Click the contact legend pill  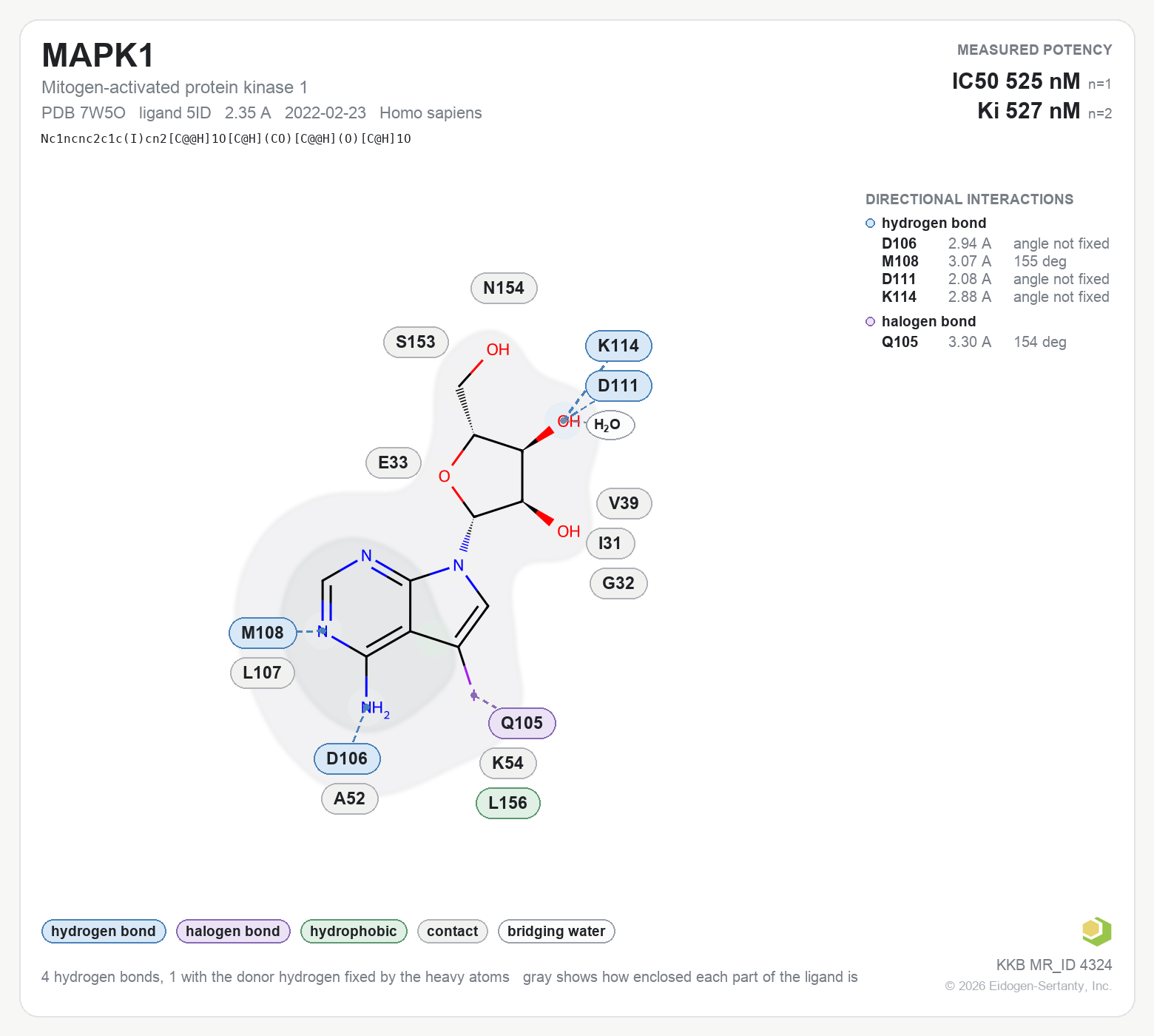pyautogui.click(x=453, y=931)
